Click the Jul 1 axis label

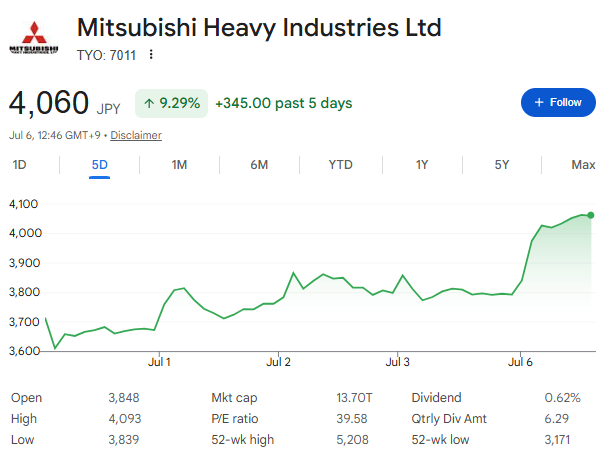159,362
